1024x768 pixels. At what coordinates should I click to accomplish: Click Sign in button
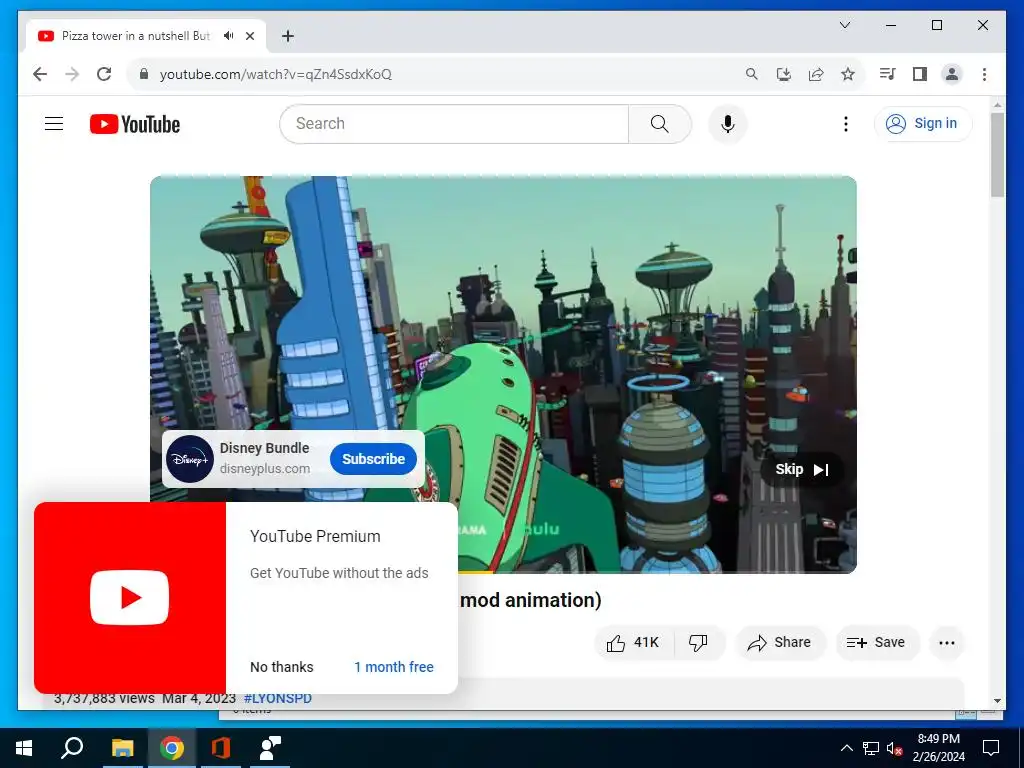pos(923,123)
